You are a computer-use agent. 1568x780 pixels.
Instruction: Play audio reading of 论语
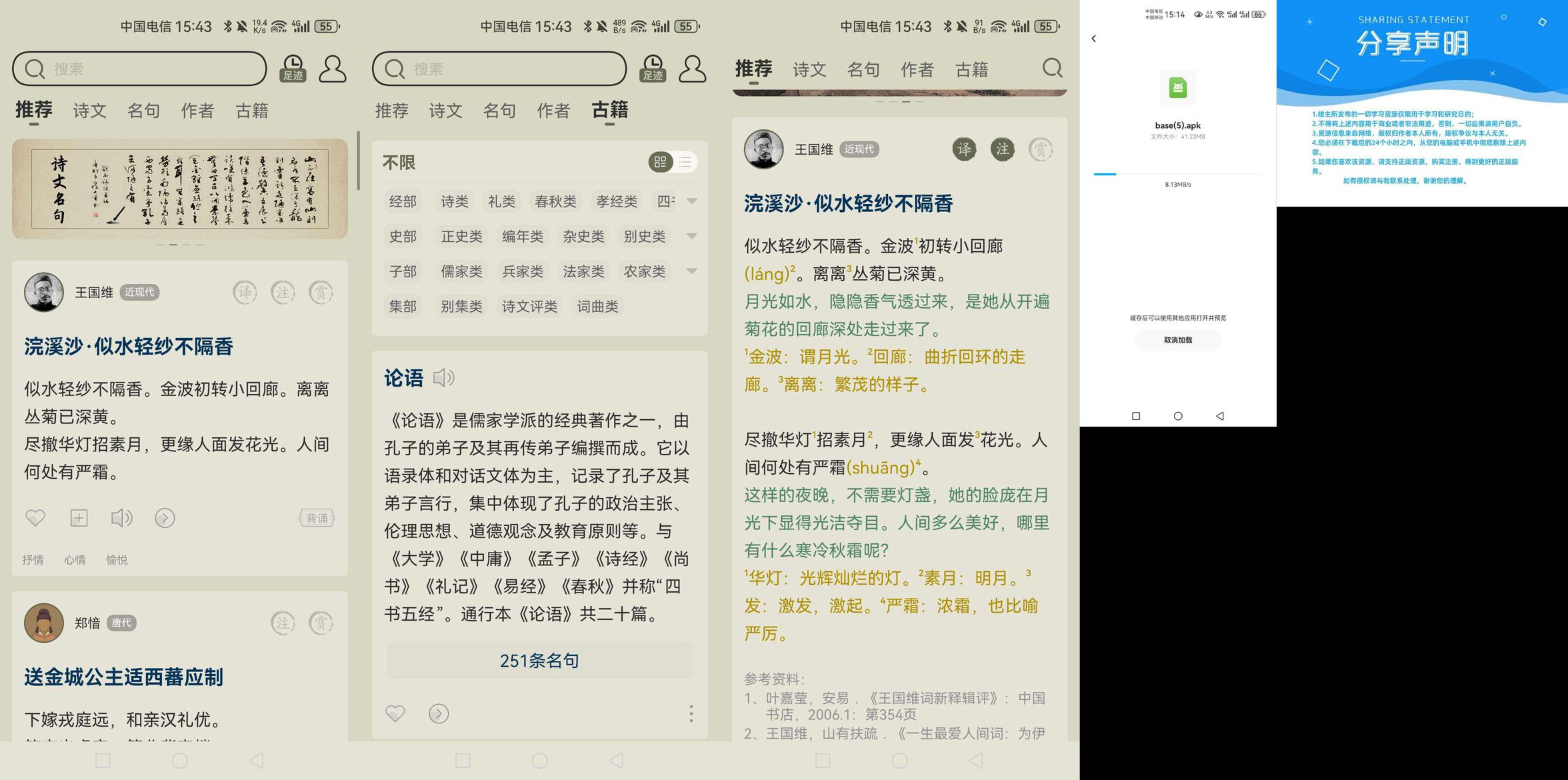tap(444, 378)
